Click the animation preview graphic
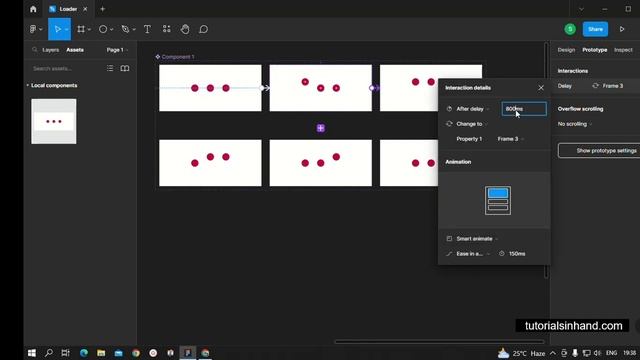The width and height of the screenshot is (640, 360). point(498,200)
